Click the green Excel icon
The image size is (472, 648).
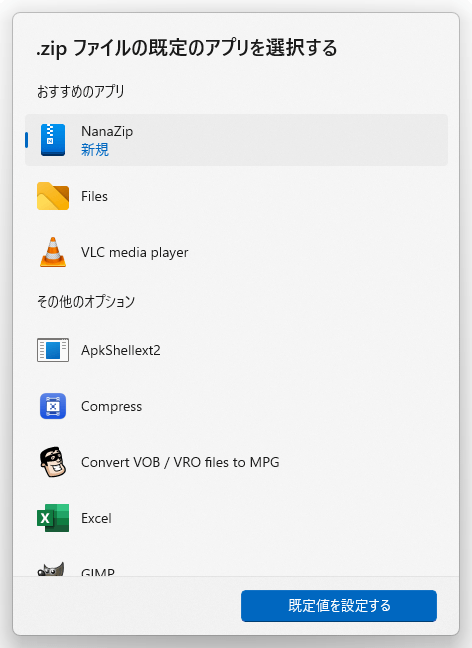pos(53,518)
